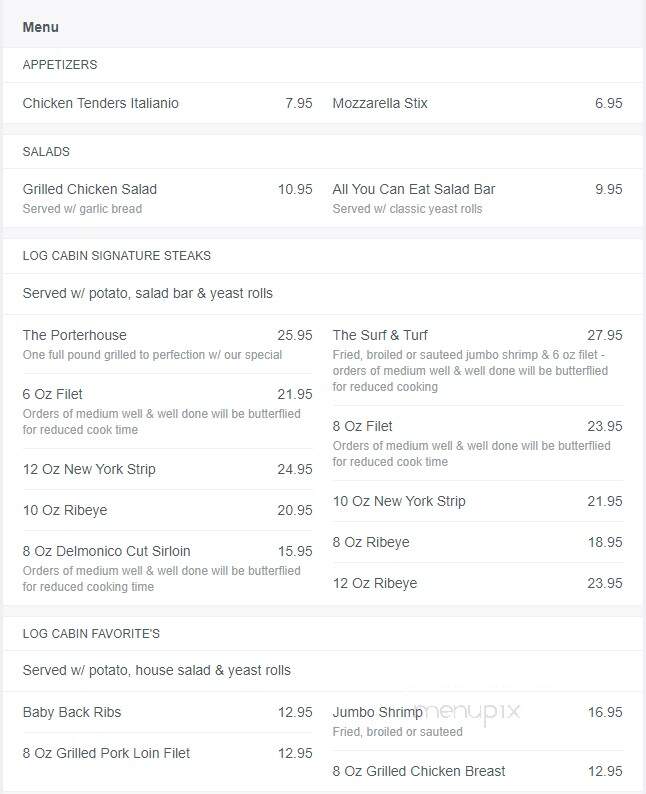The image size is (646, 794).
Task: Click the menupix watermark logo
Action: (467, 713)
